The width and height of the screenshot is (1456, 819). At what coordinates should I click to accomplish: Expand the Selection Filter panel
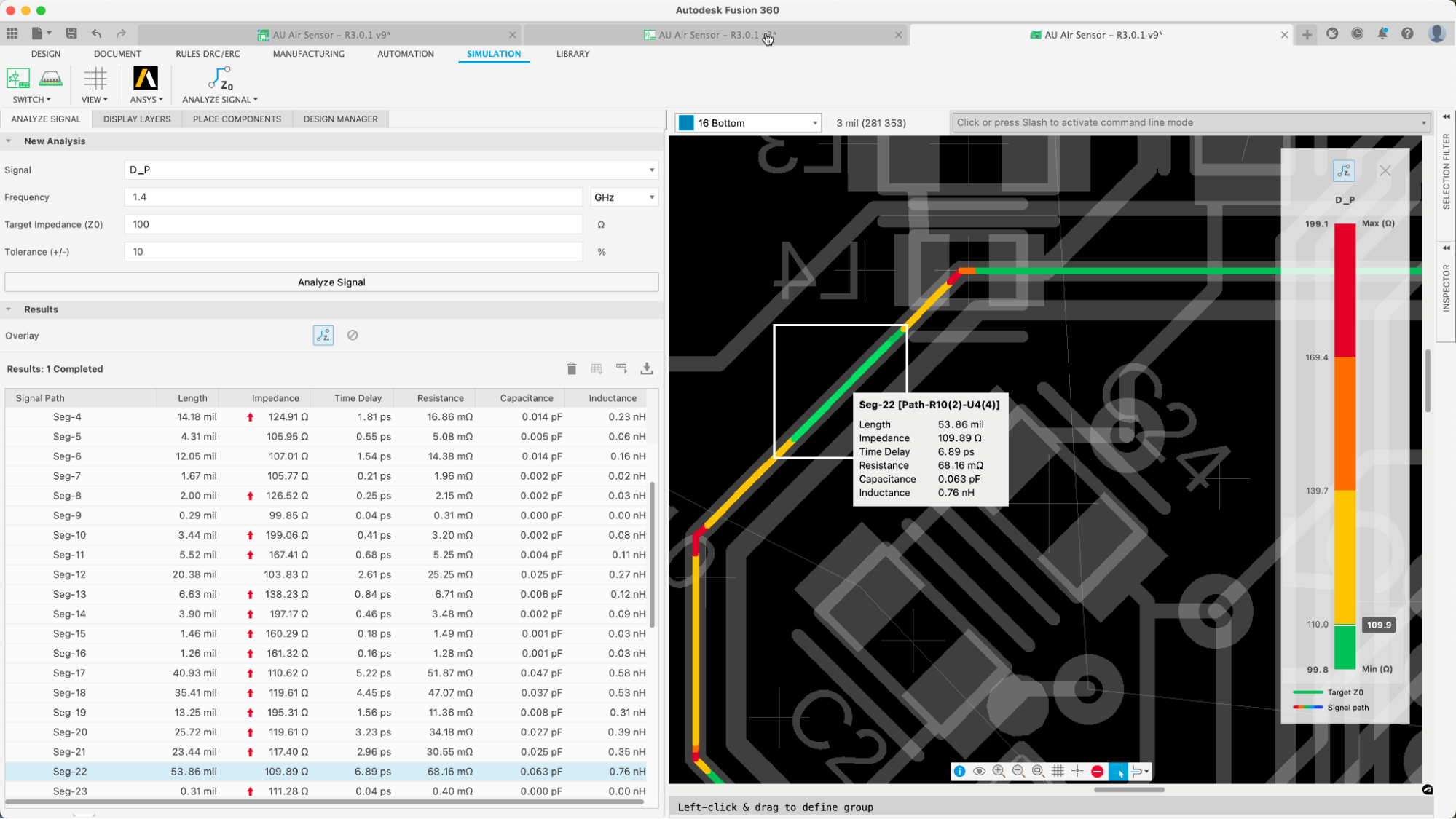tap(1447, 162)
